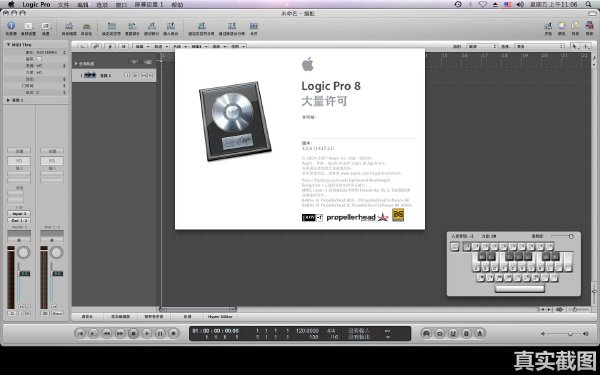The width and height of the screenshot is (600, 375).
Task: Open the Bin via the toolbar icon
Action: click(548, 26)
